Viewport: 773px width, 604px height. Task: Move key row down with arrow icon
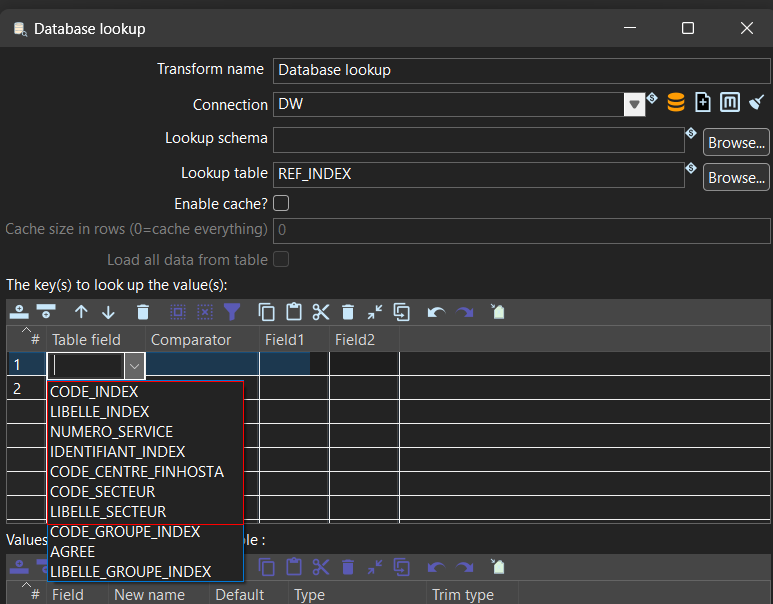108,312
